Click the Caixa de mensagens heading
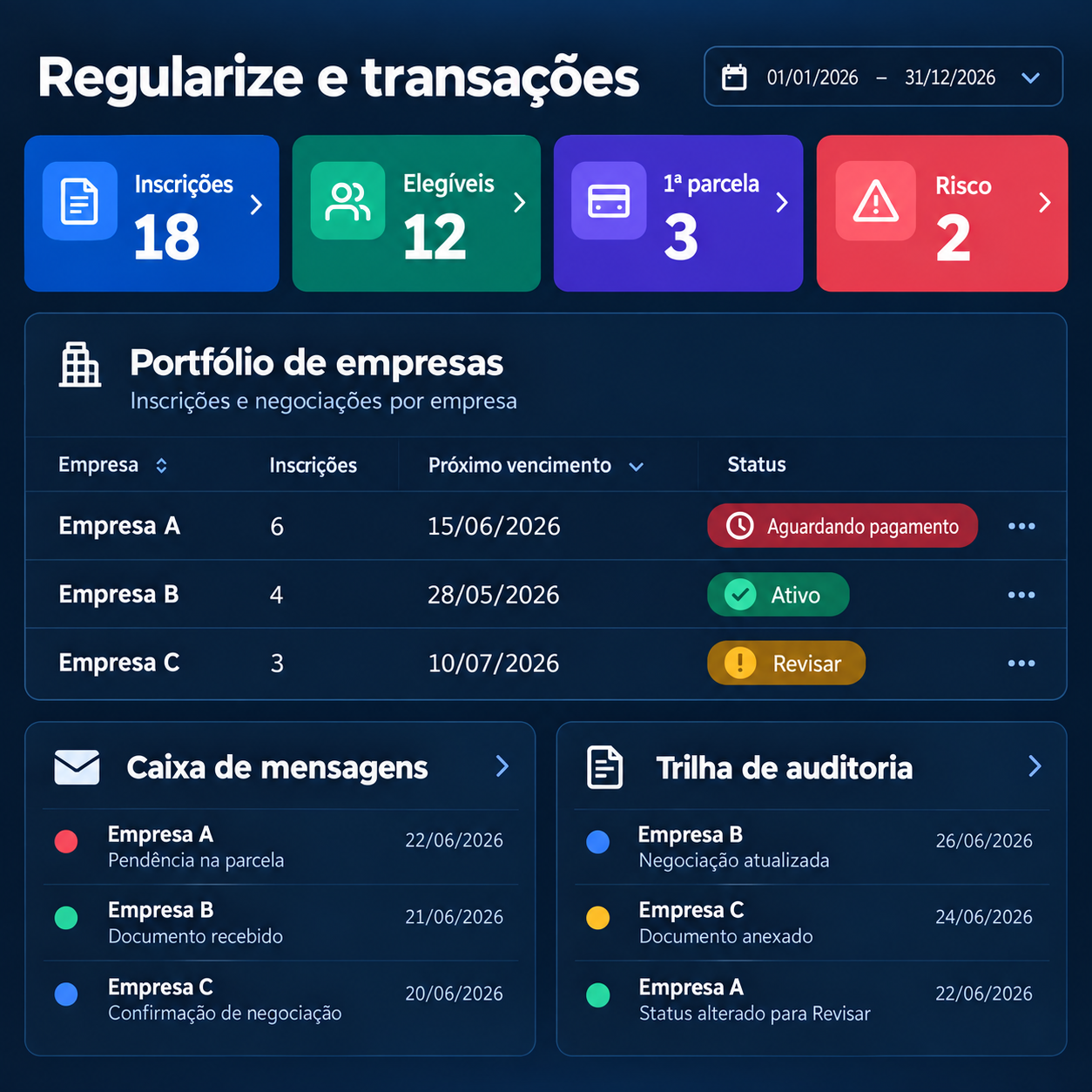1092x1092 pixels. [277, 768]
